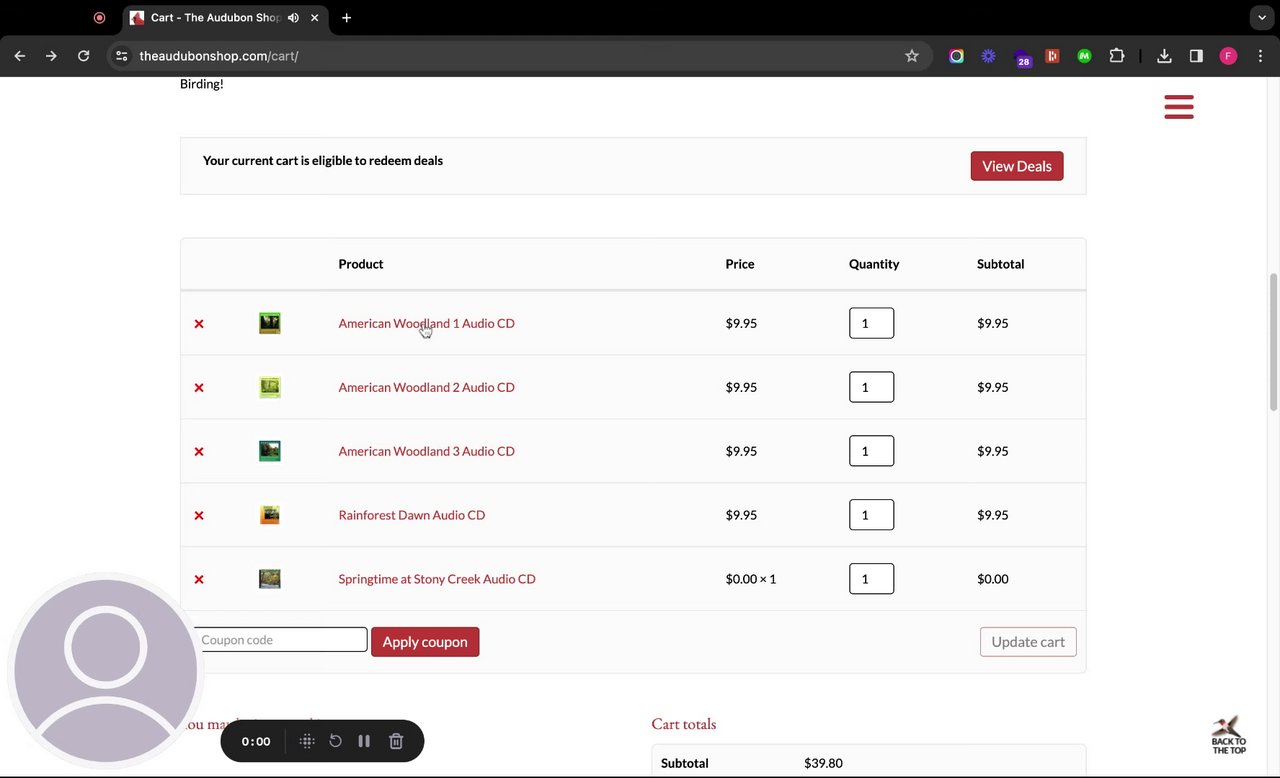Click the 0:00 recording timer
This screenshot has height=778, width=1280.
coord(256,741)
